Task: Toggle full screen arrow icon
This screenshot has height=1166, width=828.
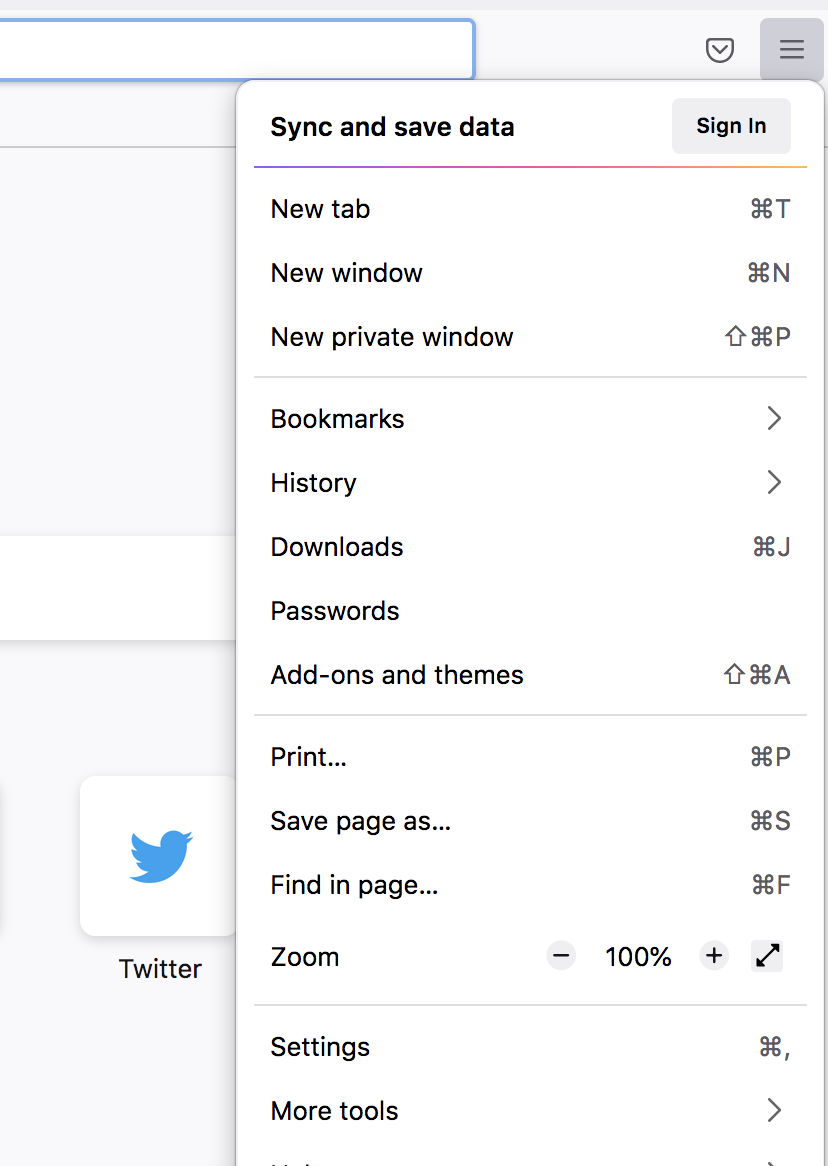Action: coord(767,957)
